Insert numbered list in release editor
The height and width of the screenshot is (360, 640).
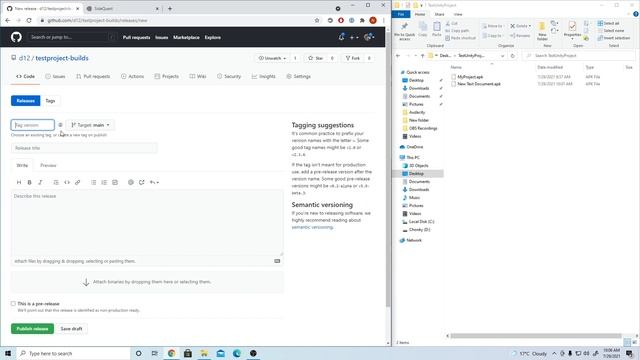104,182
